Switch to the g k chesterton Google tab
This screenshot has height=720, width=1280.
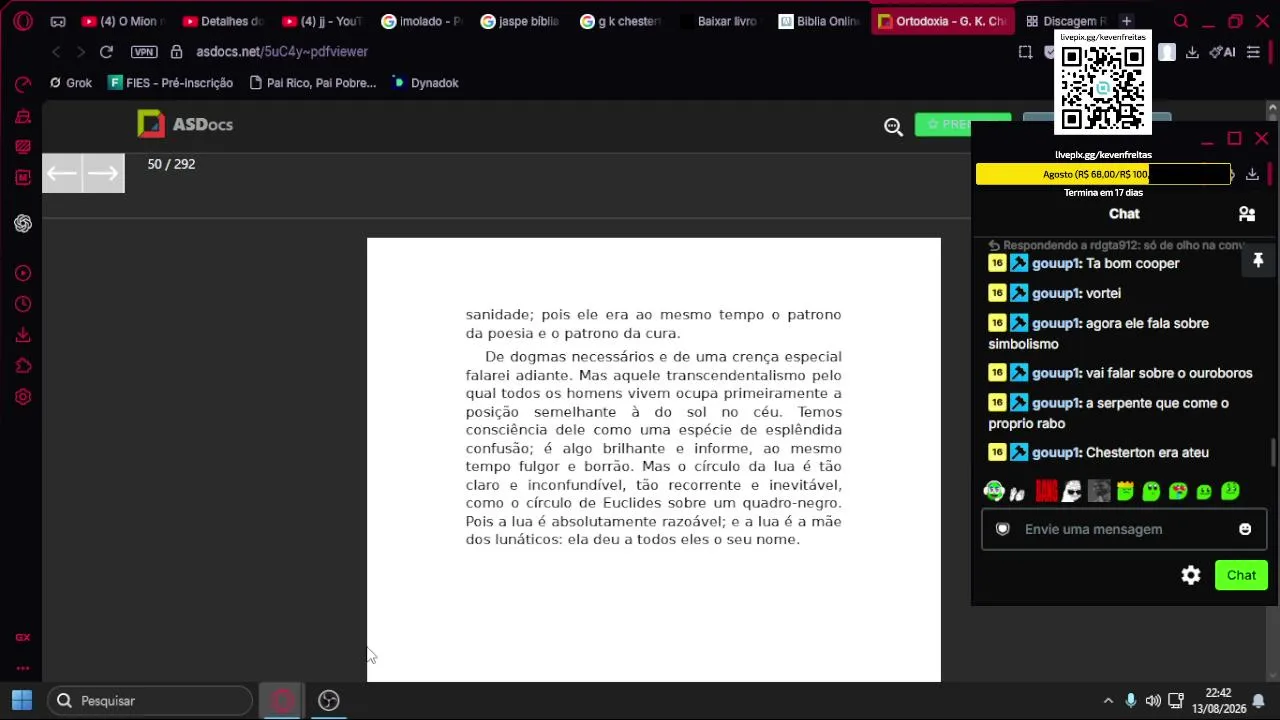click(621, 21)
